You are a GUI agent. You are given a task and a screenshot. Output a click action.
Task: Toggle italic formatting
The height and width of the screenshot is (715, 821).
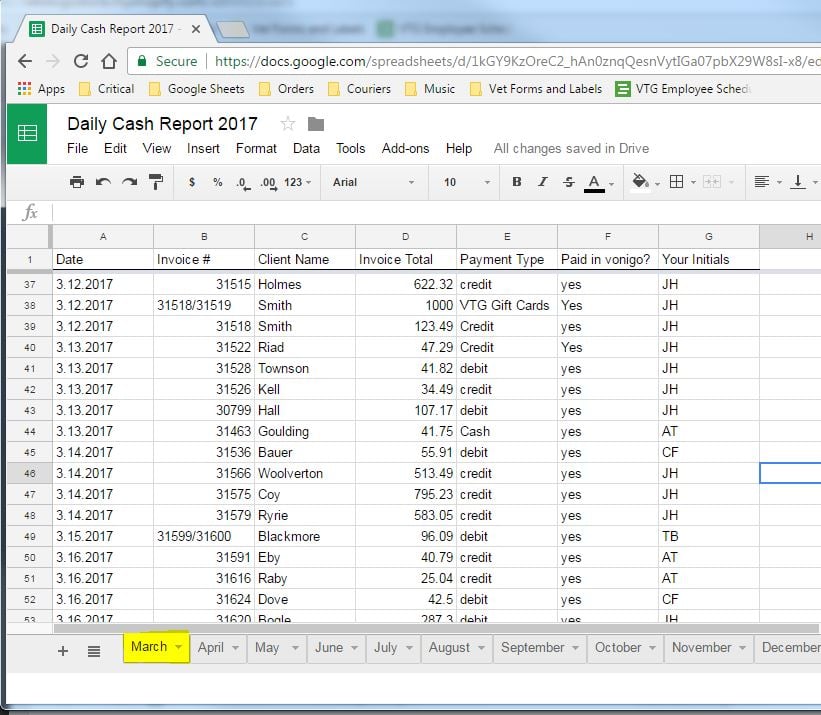pos(543,182)
